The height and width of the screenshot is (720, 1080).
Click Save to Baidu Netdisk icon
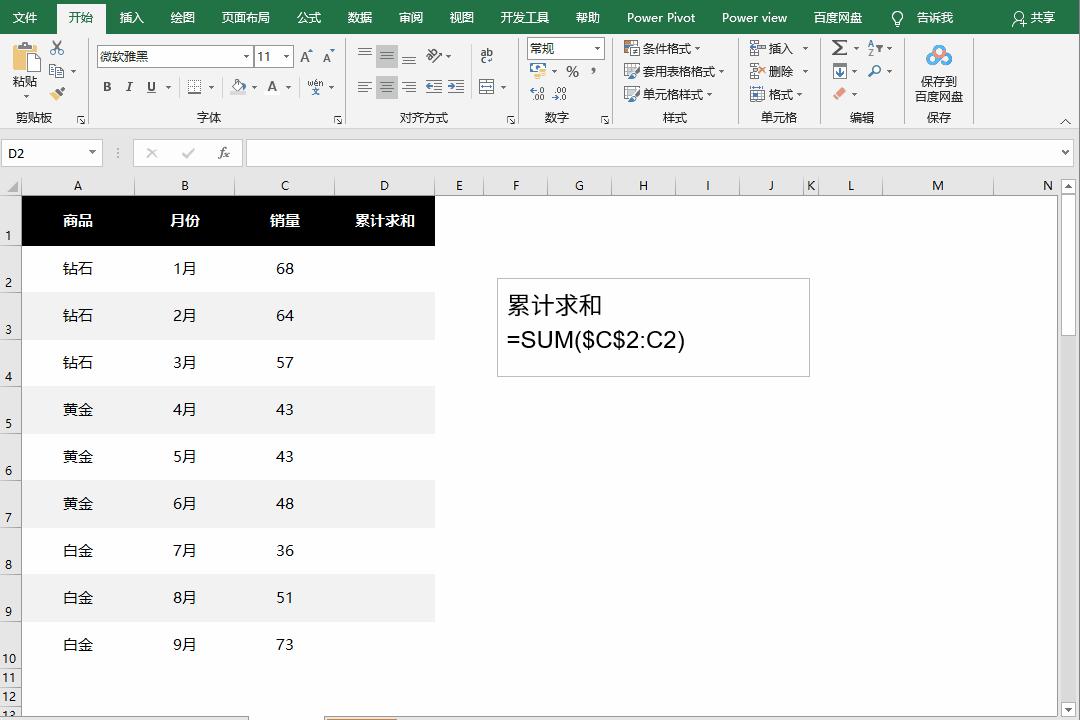tap(939, 55)
